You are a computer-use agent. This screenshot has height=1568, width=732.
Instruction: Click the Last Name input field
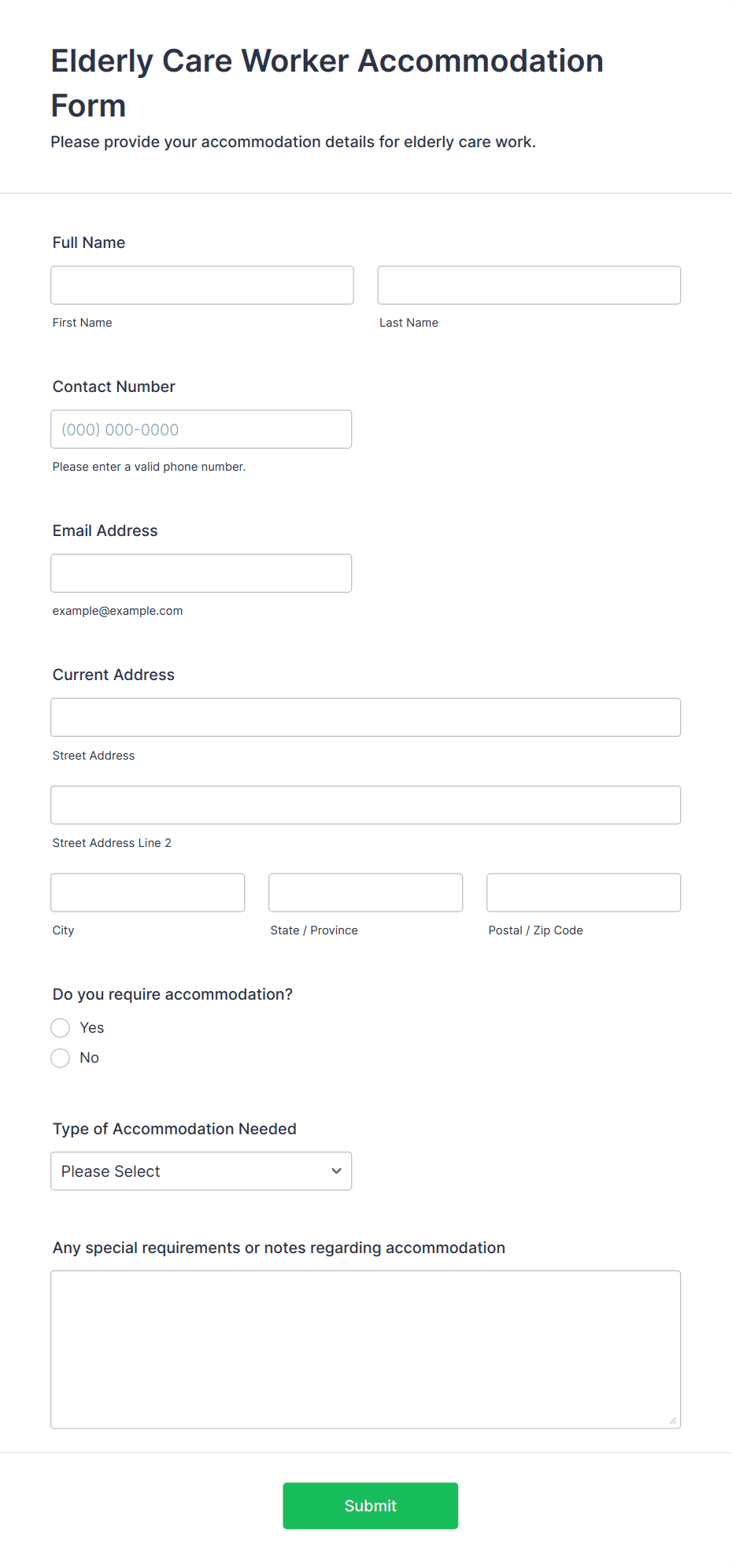tap(529, 285)
